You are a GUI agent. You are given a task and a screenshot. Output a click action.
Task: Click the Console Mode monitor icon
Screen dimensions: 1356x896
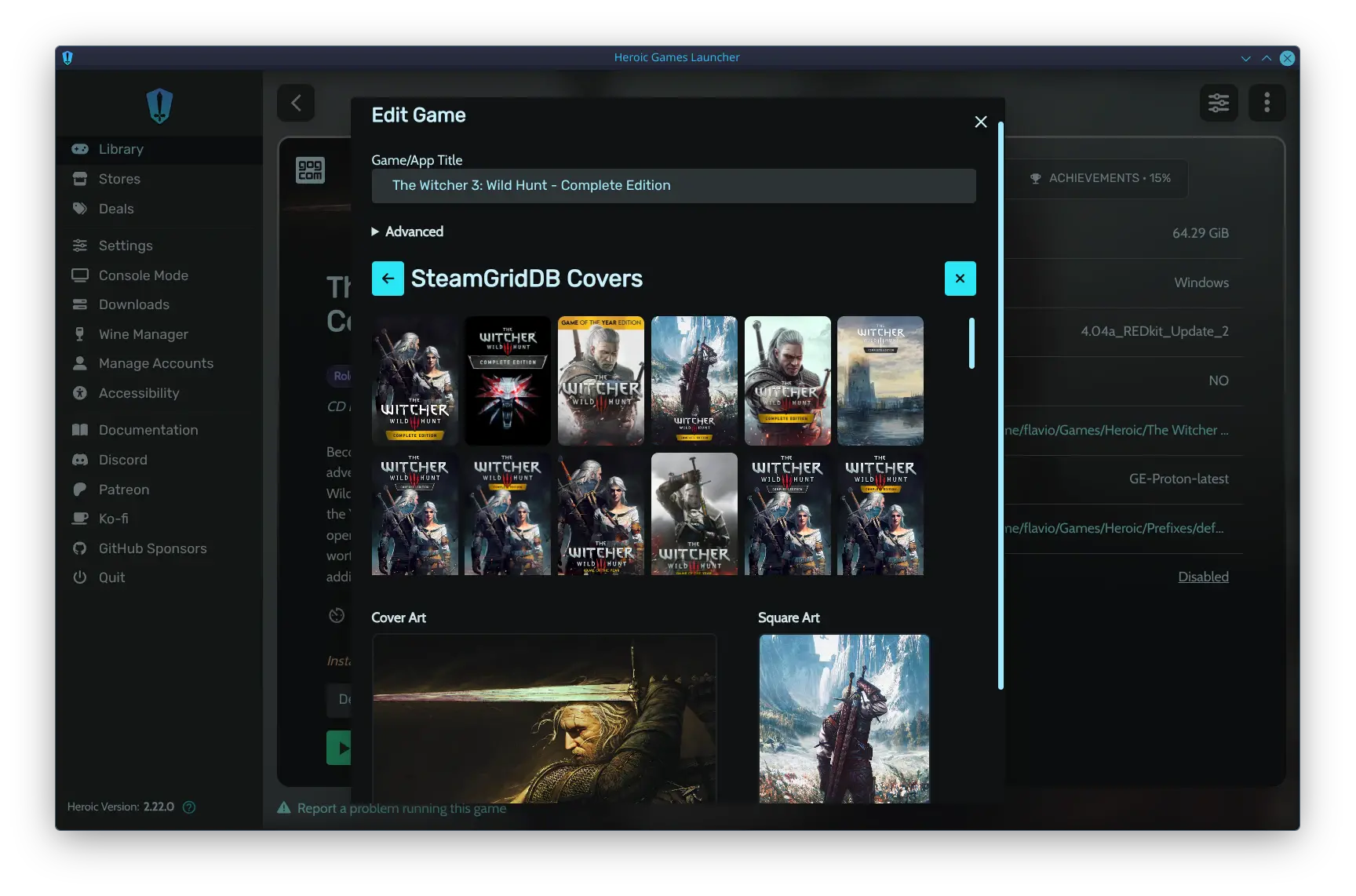click(x=80, y=275)
